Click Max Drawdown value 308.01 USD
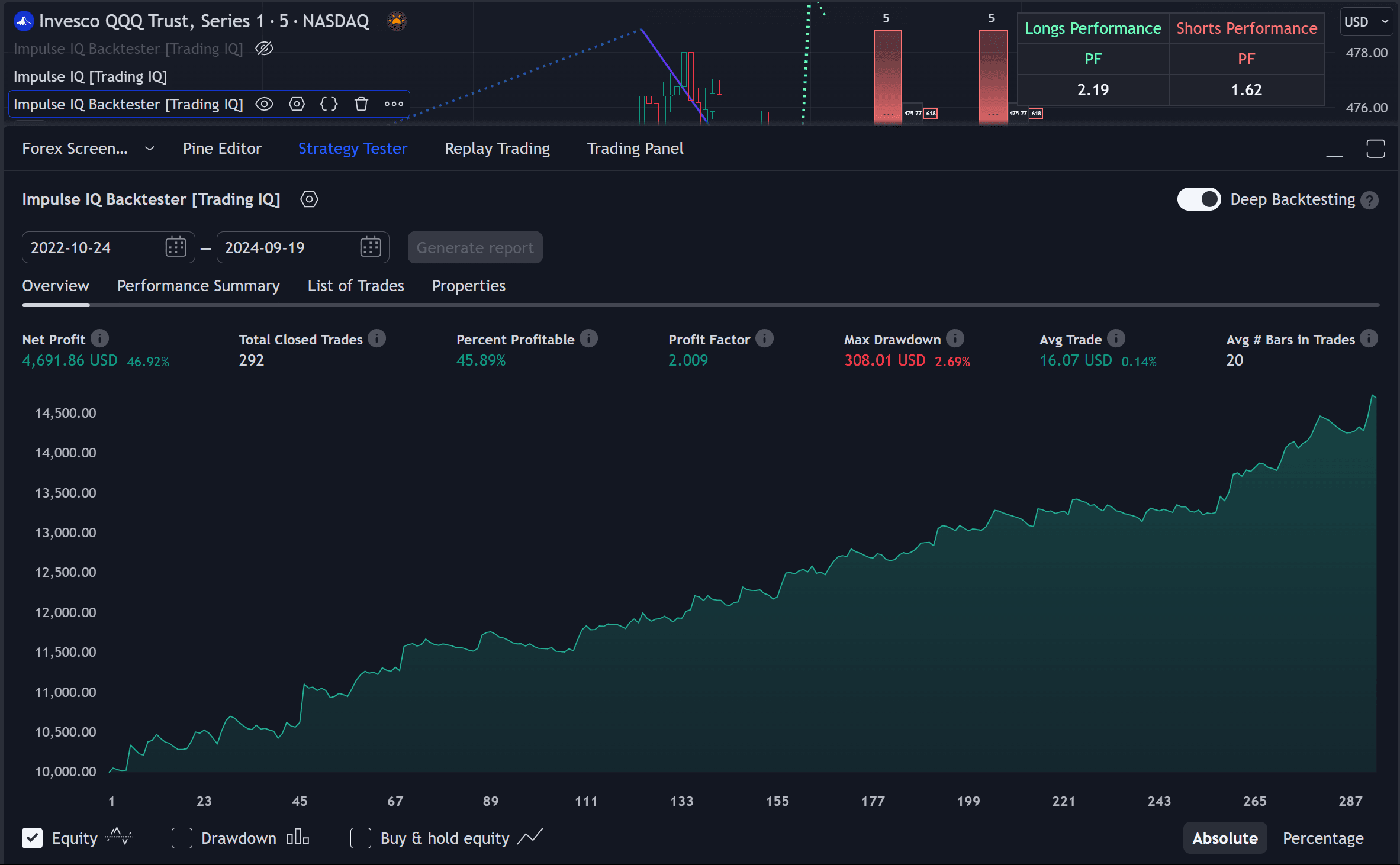1400x865 pixels. point(884,360)
